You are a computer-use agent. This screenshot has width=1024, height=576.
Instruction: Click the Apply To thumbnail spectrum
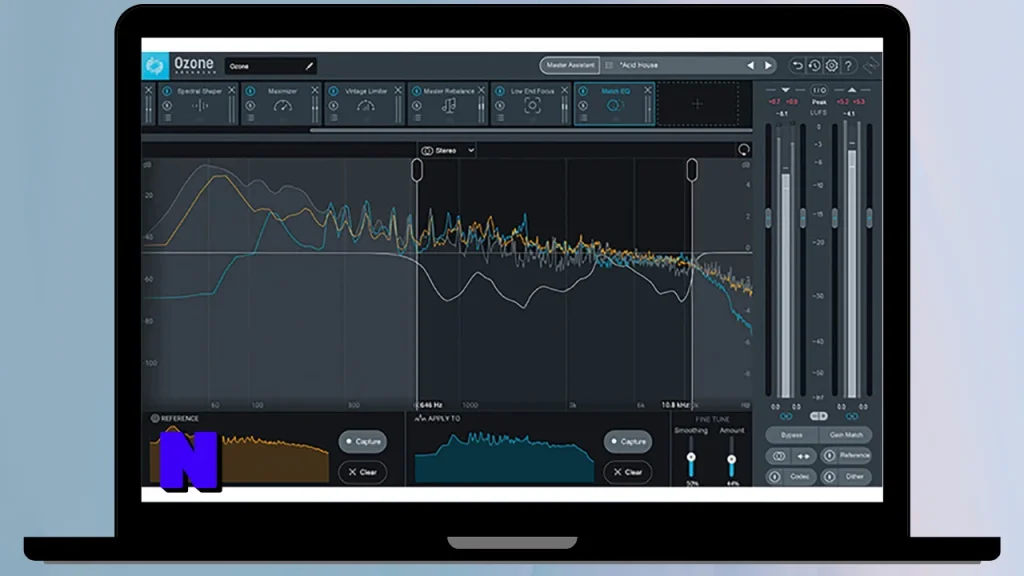[x=504, y=456]
